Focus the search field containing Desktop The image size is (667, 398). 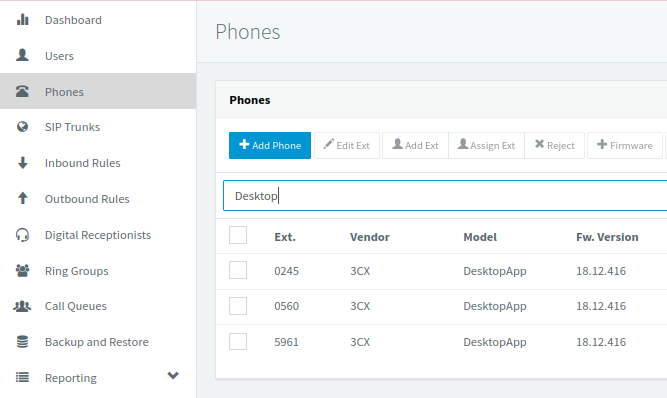[445, 196]
